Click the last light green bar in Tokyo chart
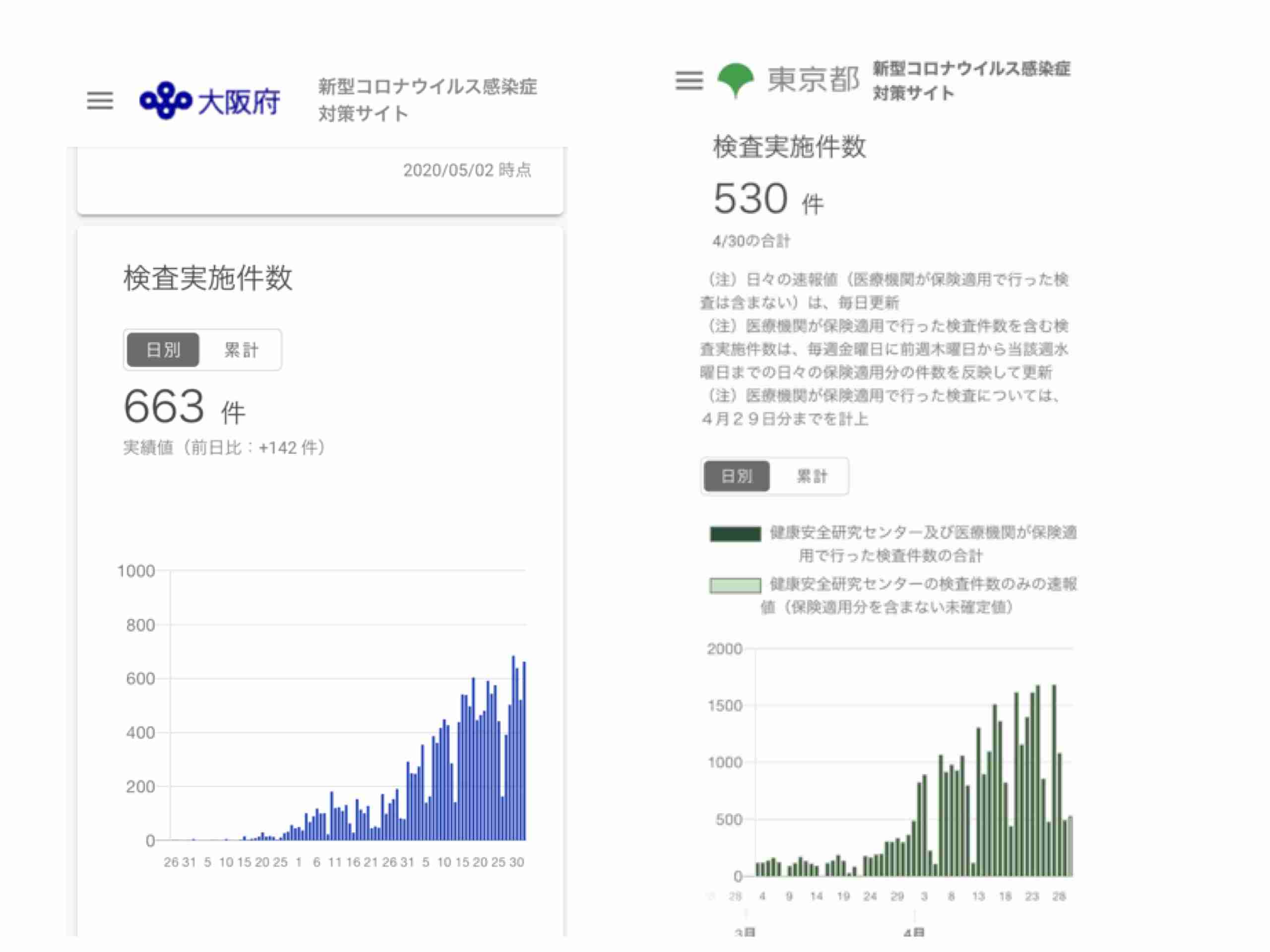Image resolution: width=1270 pixels, height=952 pixels. (x=1070, y=846)
